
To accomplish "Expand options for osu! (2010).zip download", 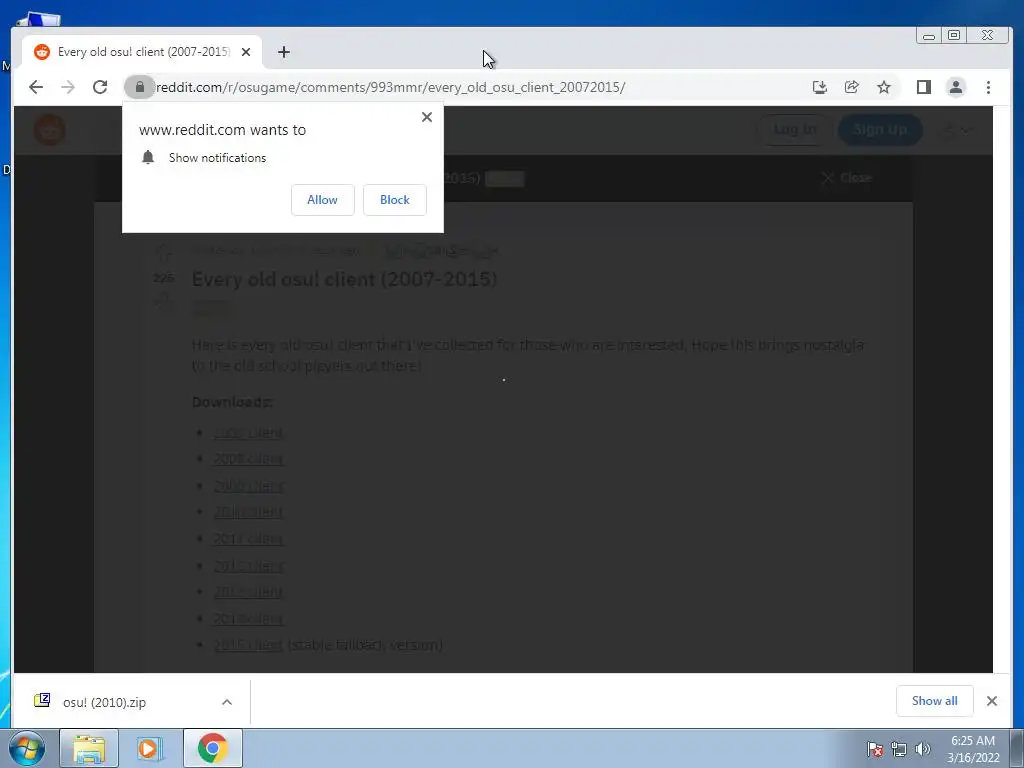I will (x=227, y=702).
